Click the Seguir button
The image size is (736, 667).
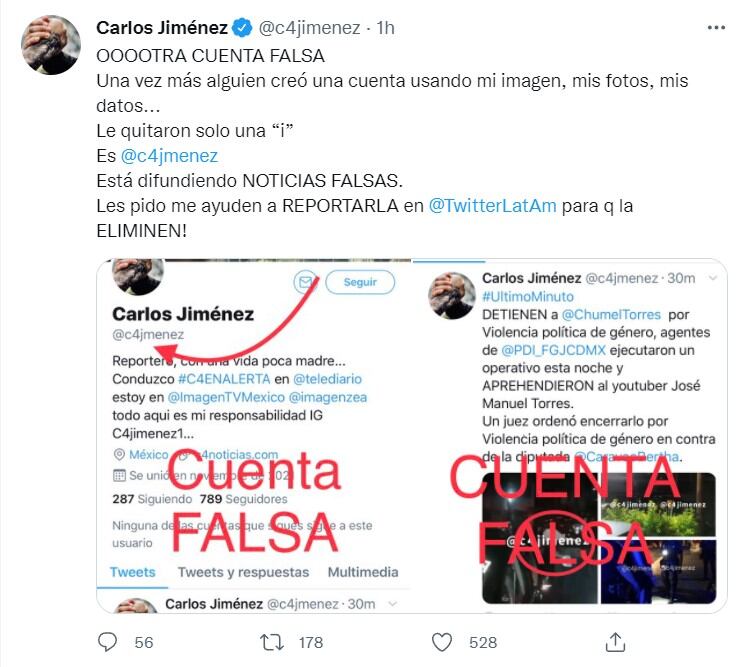pyautogui.click(x=360, y=282)
